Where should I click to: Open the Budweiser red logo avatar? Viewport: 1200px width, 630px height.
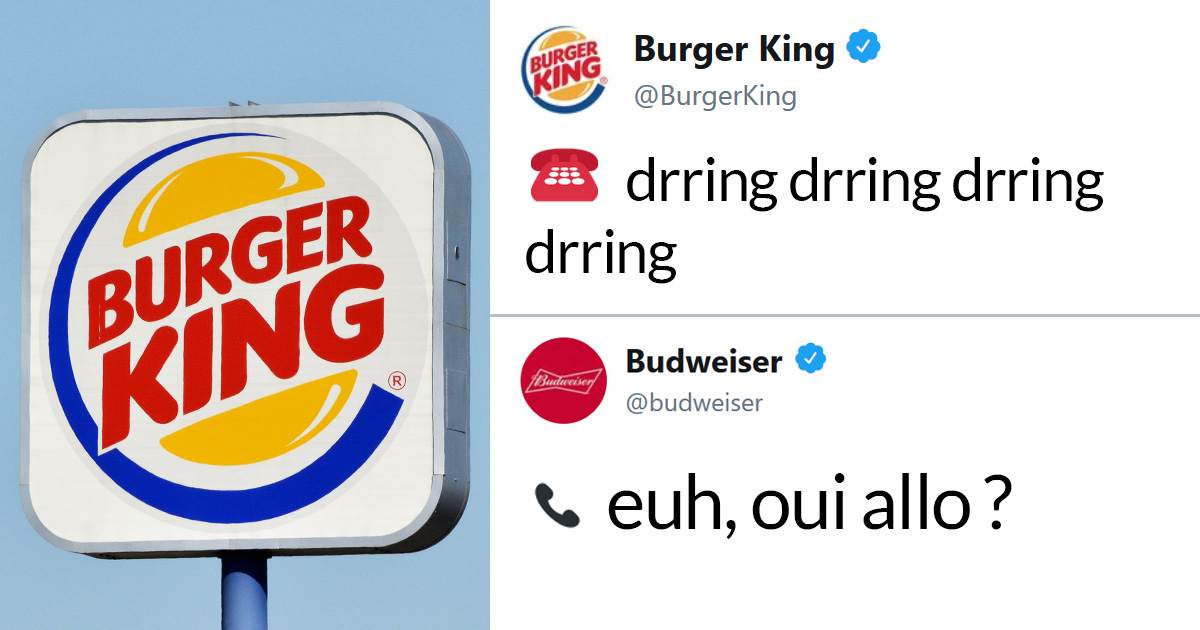(x=564, y=380)
